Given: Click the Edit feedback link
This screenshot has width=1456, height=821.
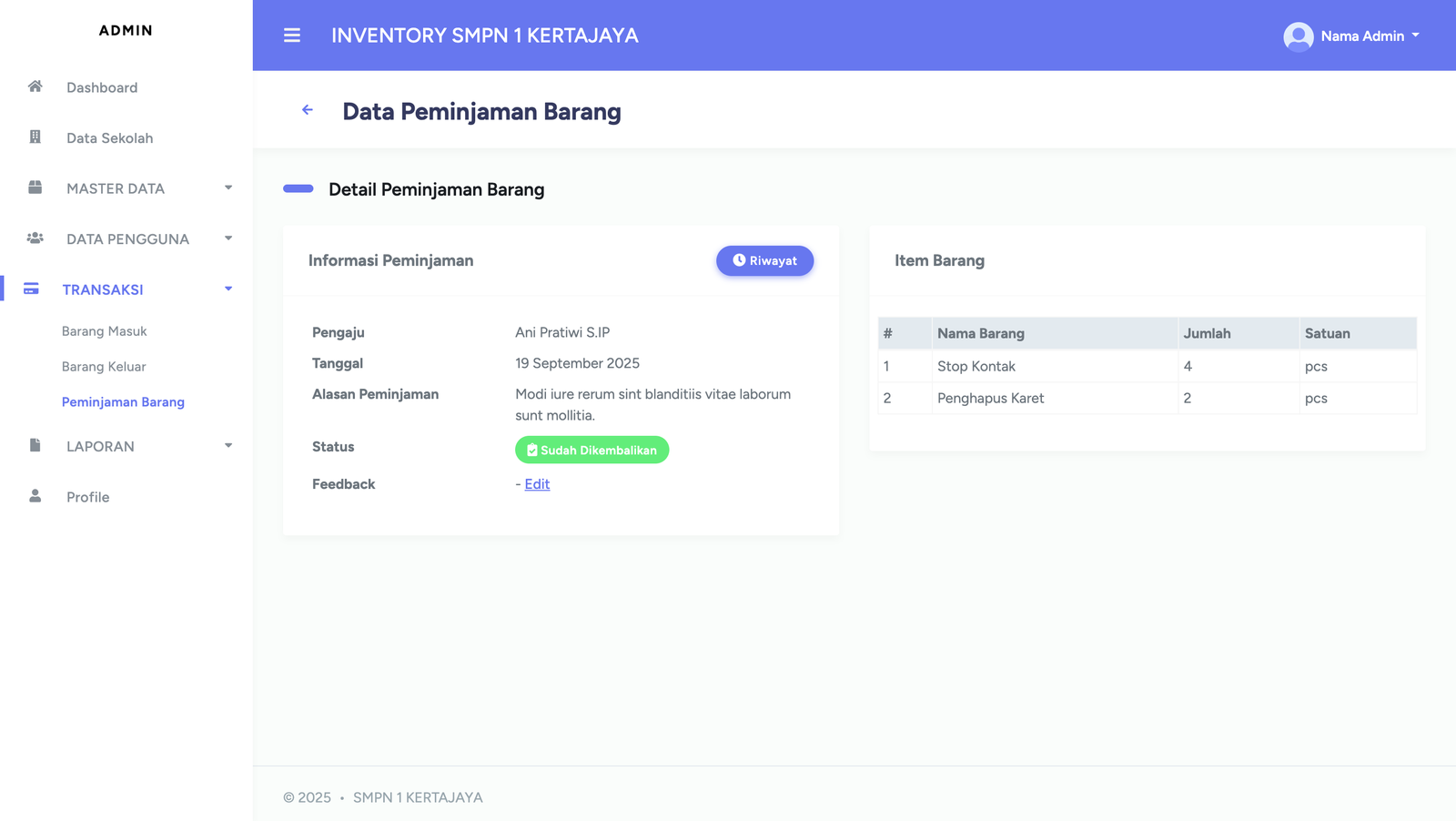Looking at the screenshot, I should tap(537, 484).
